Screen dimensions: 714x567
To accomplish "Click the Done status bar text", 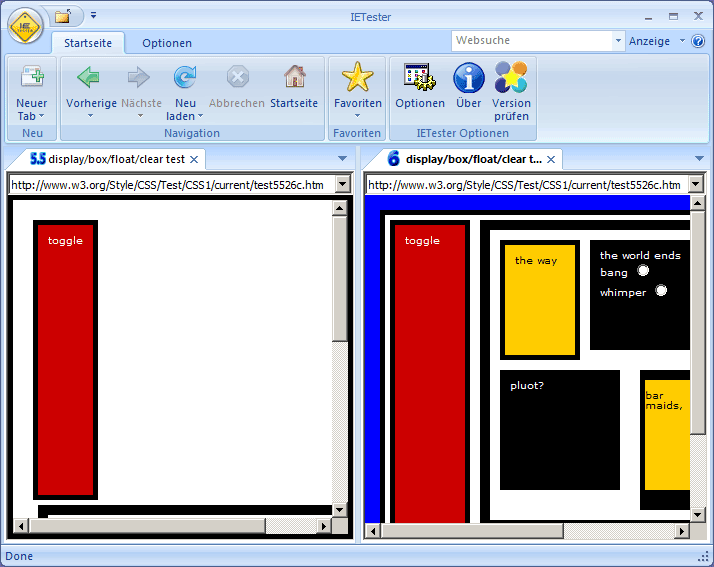I will click(19, 556).
